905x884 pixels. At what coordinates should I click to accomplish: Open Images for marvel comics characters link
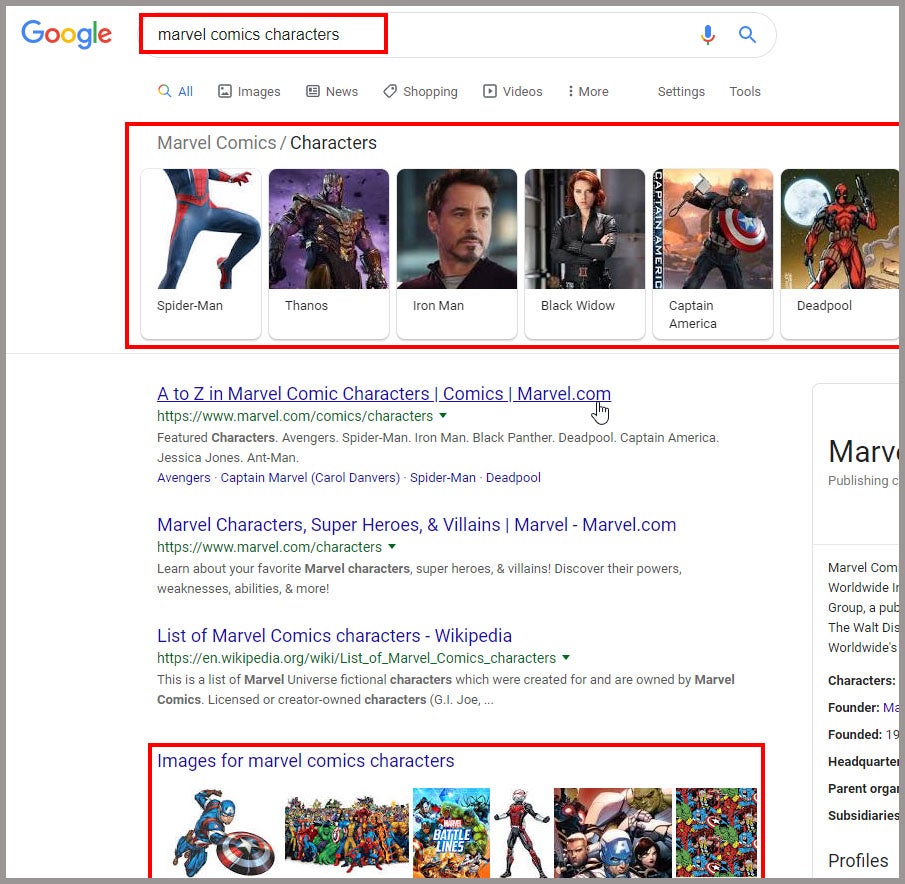305,761
